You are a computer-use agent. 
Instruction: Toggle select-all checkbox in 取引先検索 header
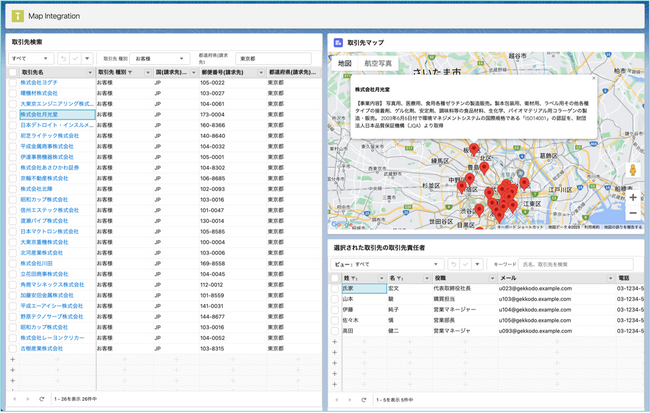[12, 73]
